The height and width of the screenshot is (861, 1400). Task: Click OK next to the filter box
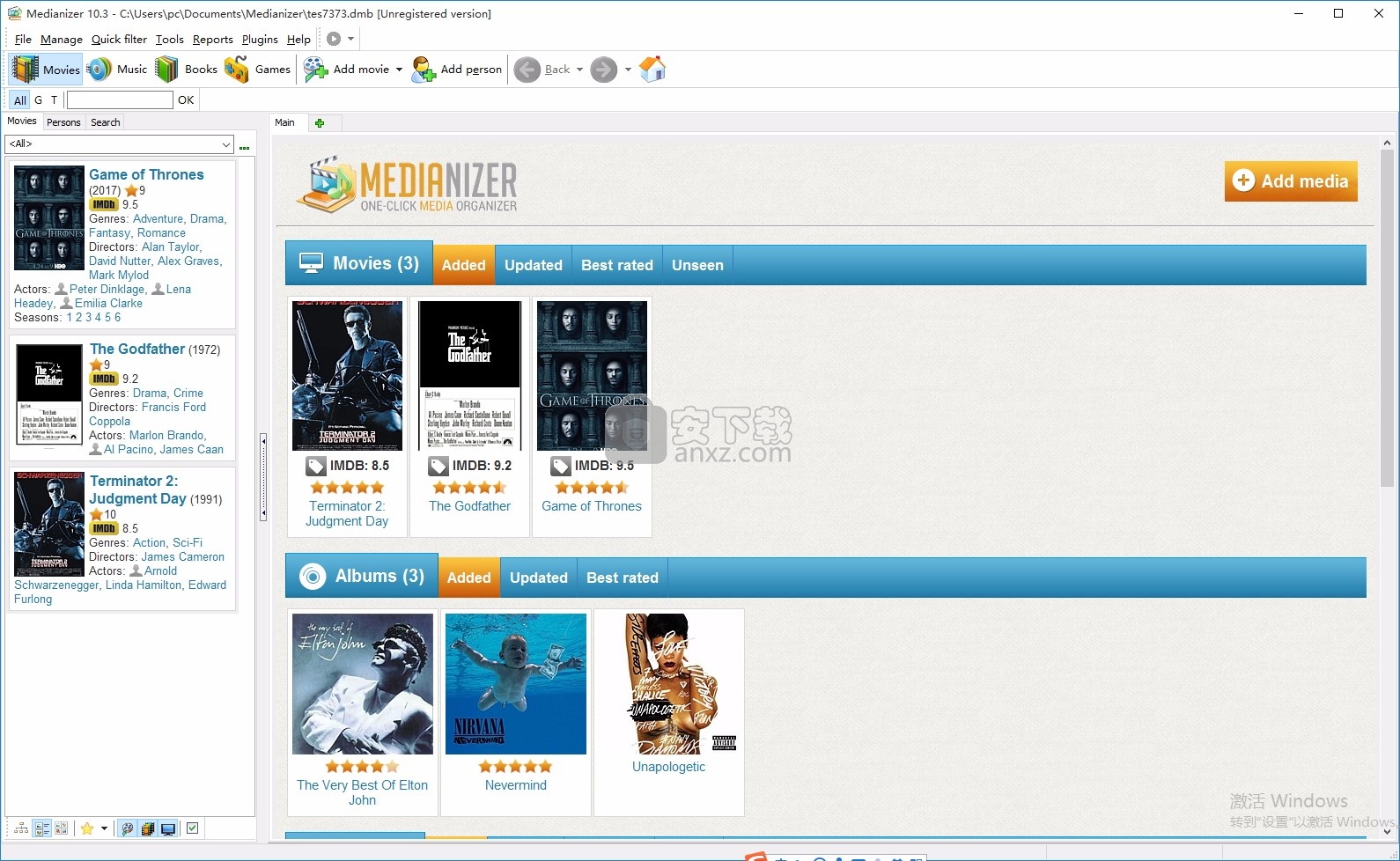[x=186, y=100]
